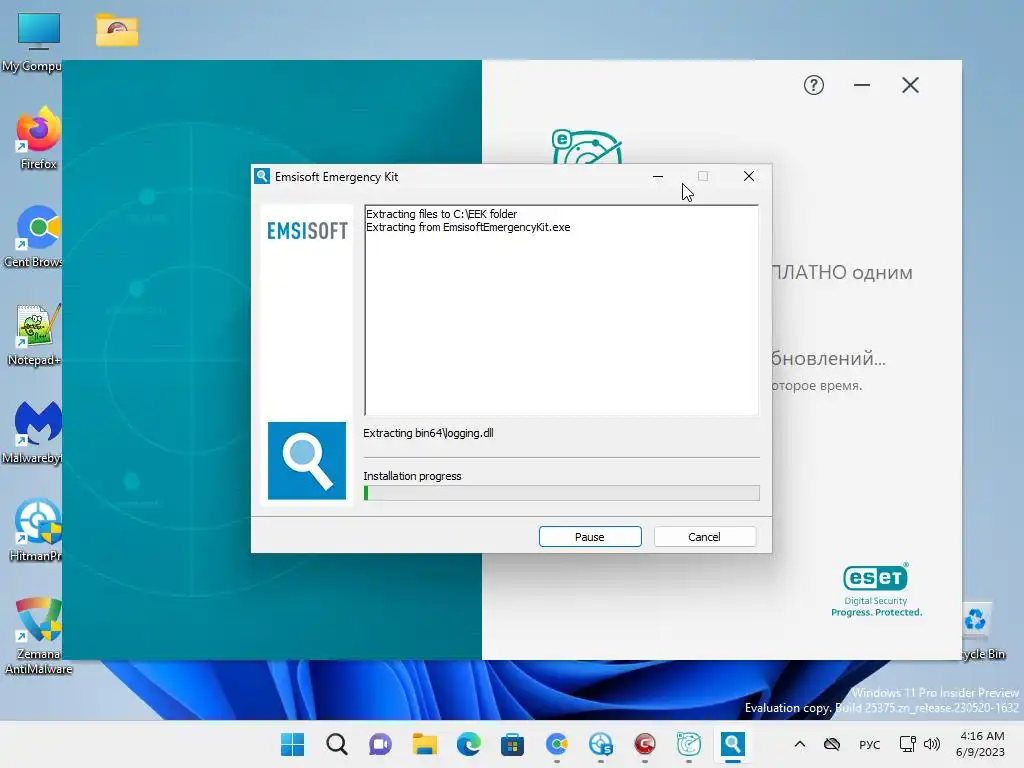Select 'Extracting from EmsisoftEmergencyKit.exe' line
1024x768 pixels.
[x=468, y=227]
